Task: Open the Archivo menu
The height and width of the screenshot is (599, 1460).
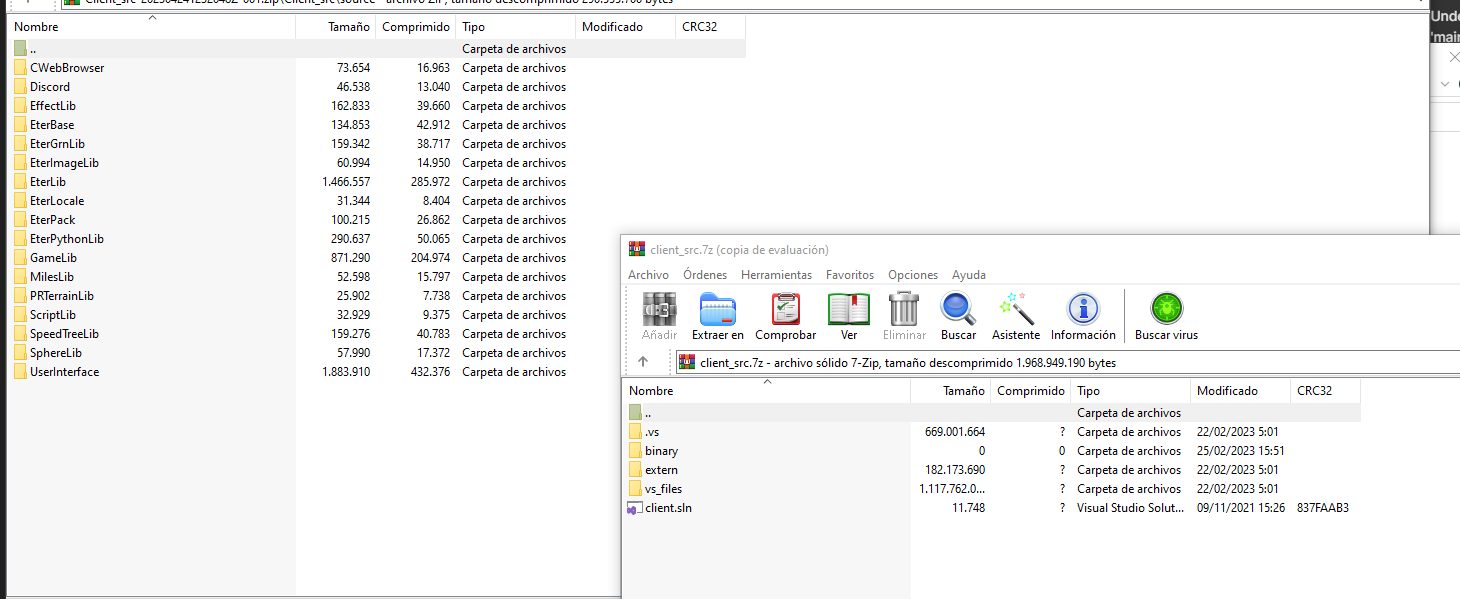Action: (648, 275)
